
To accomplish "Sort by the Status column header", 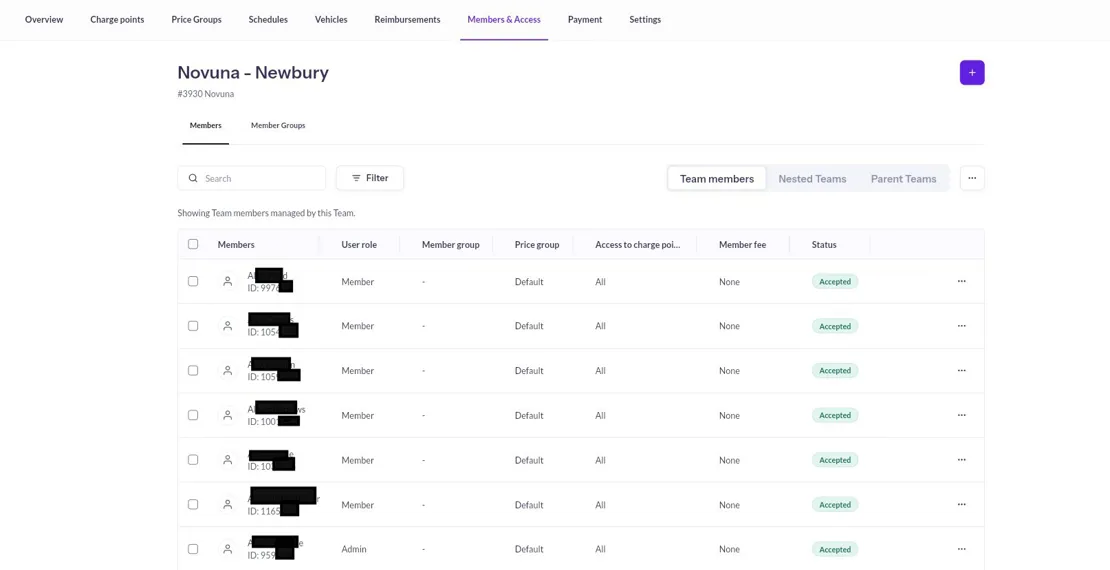I will 824,245.
